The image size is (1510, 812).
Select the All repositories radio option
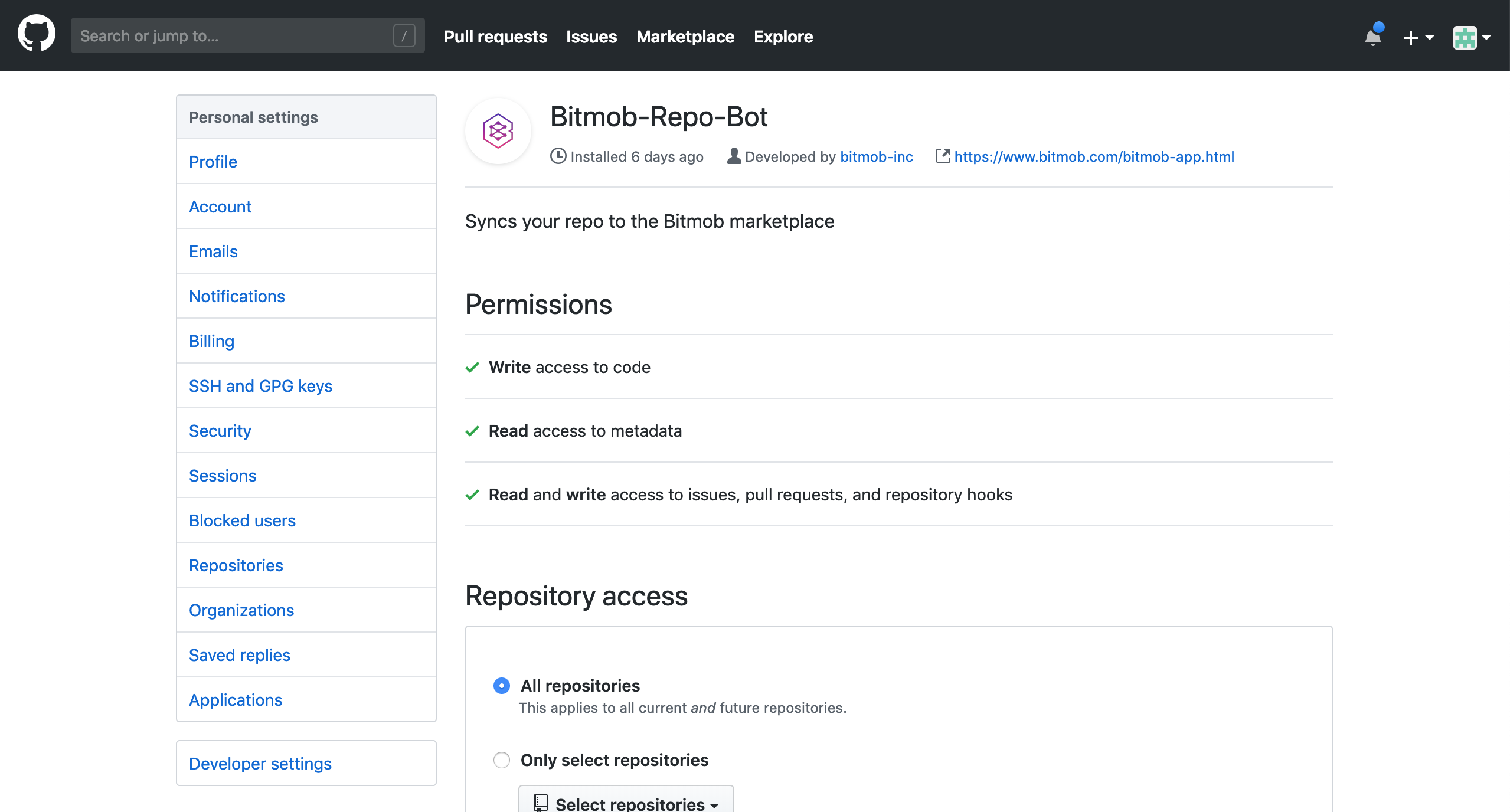click(x=502, y=686)
